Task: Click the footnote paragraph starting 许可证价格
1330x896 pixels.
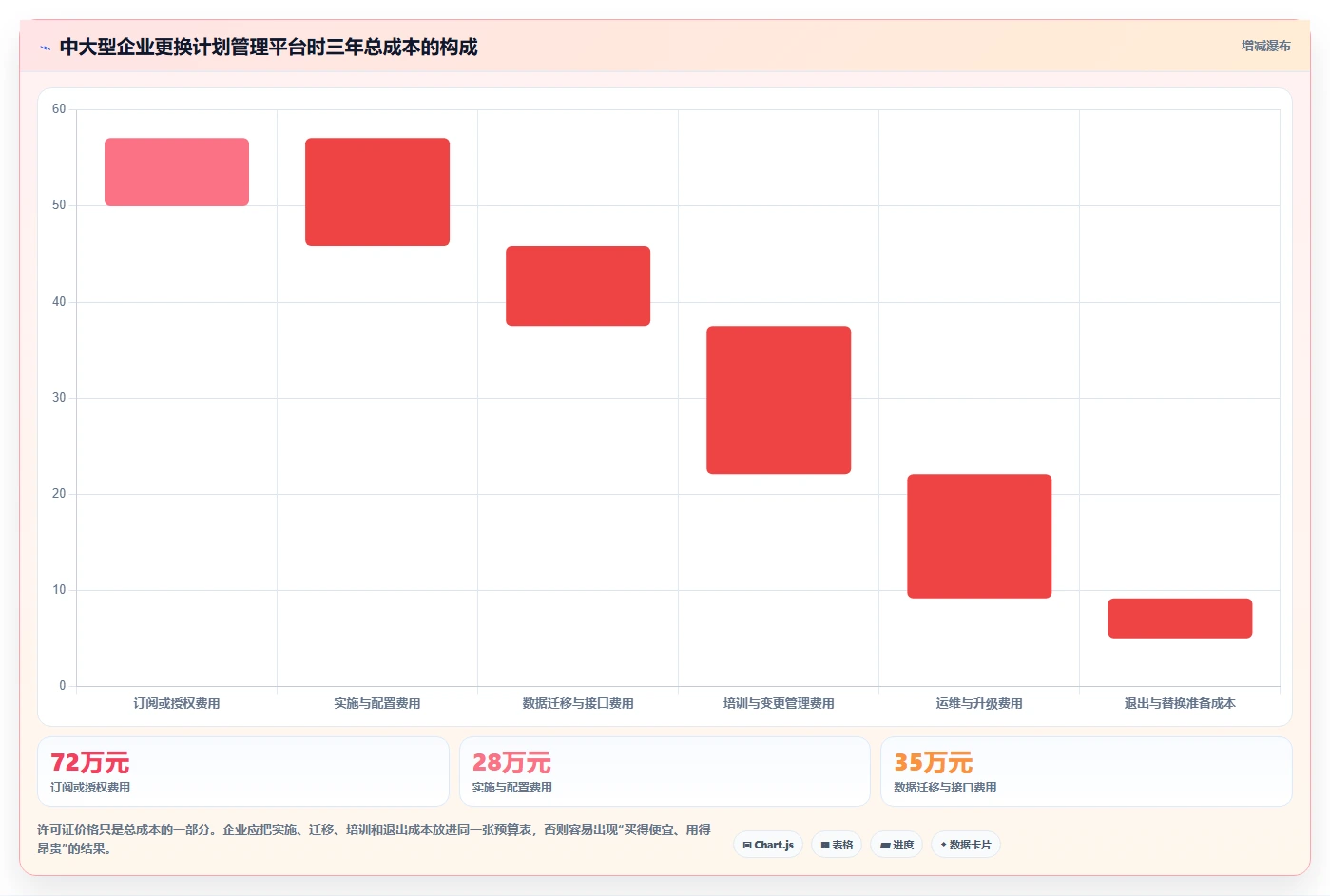Action: tap(374, 839)
